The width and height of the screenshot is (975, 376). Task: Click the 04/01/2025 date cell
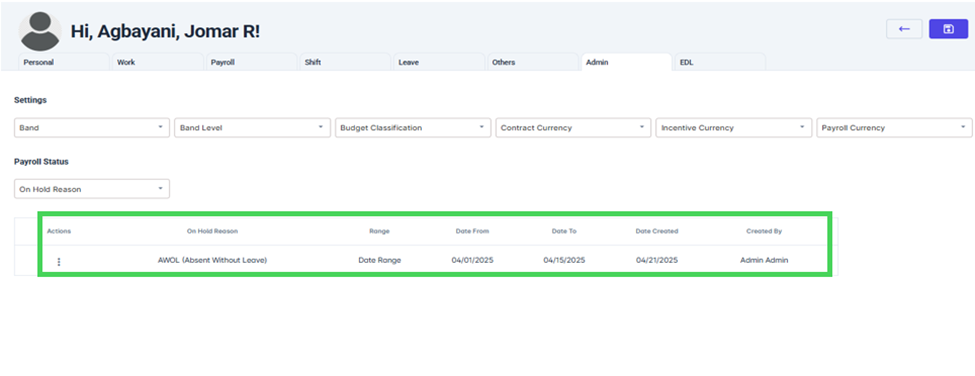pyautogui.click(x=472, y=260)
